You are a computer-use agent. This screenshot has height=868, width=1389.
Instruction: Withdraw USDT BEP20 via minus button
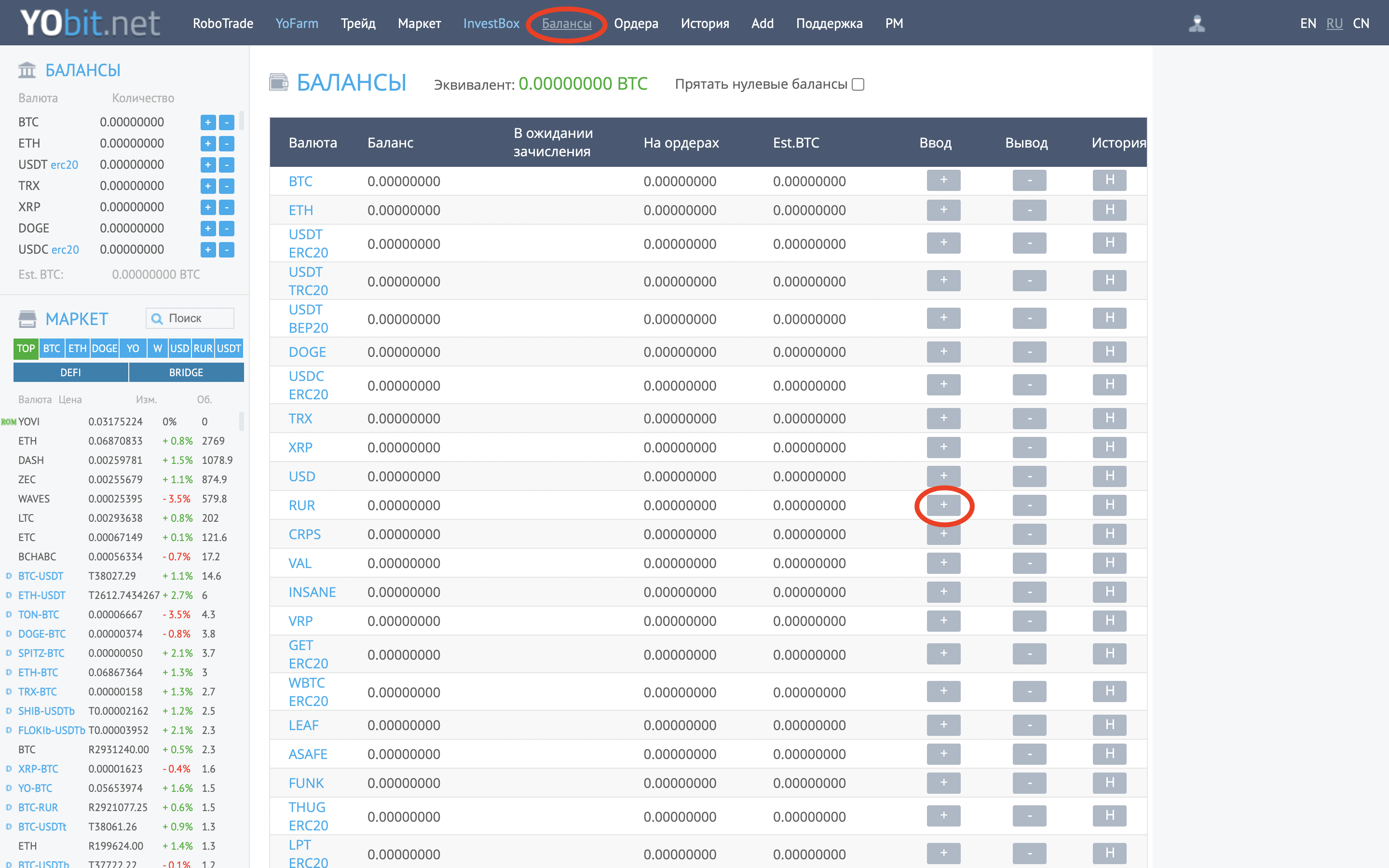(x=1029, y=318)
